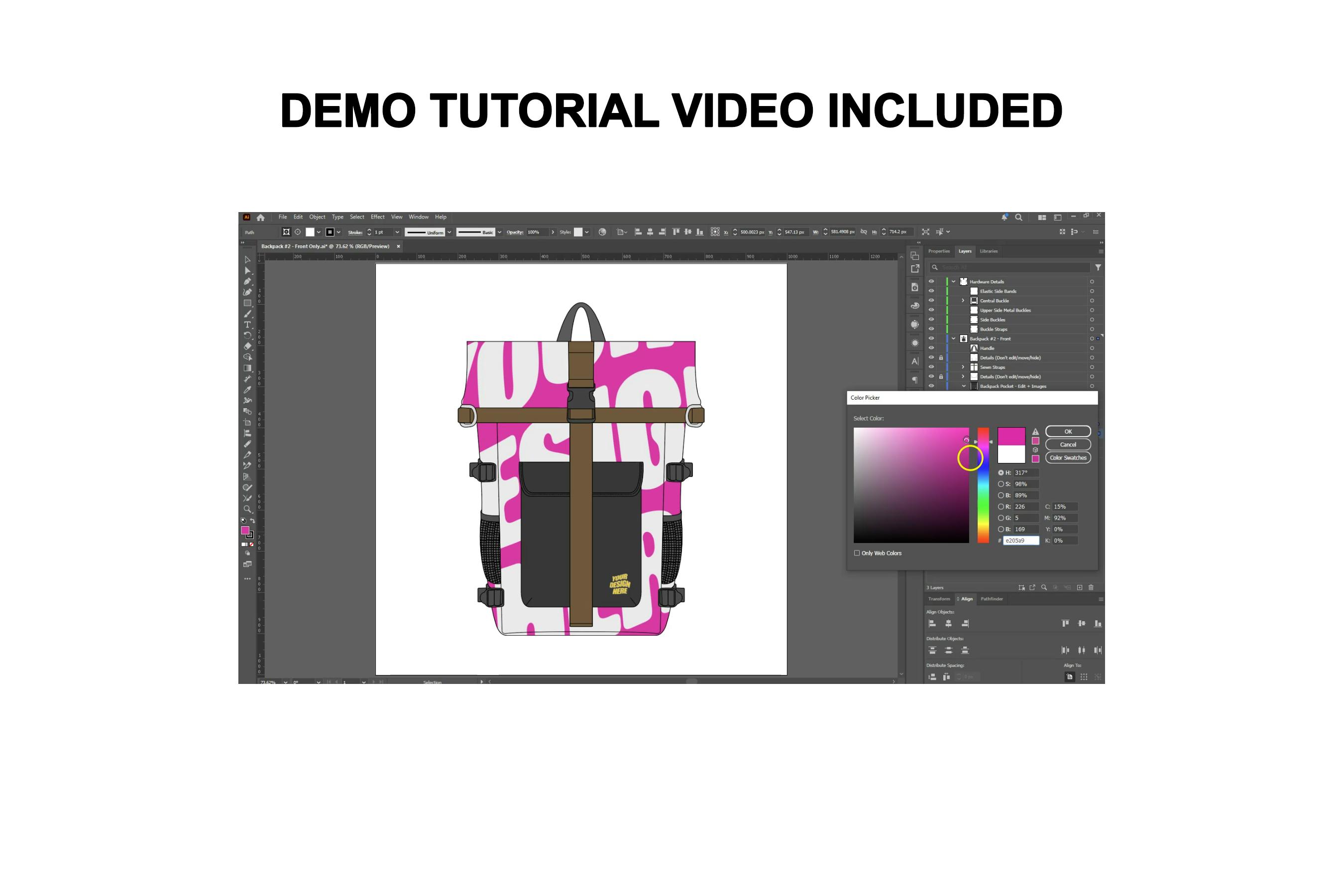Select the Pen tool
1344x896 pixels.
[x=247, y=282]
